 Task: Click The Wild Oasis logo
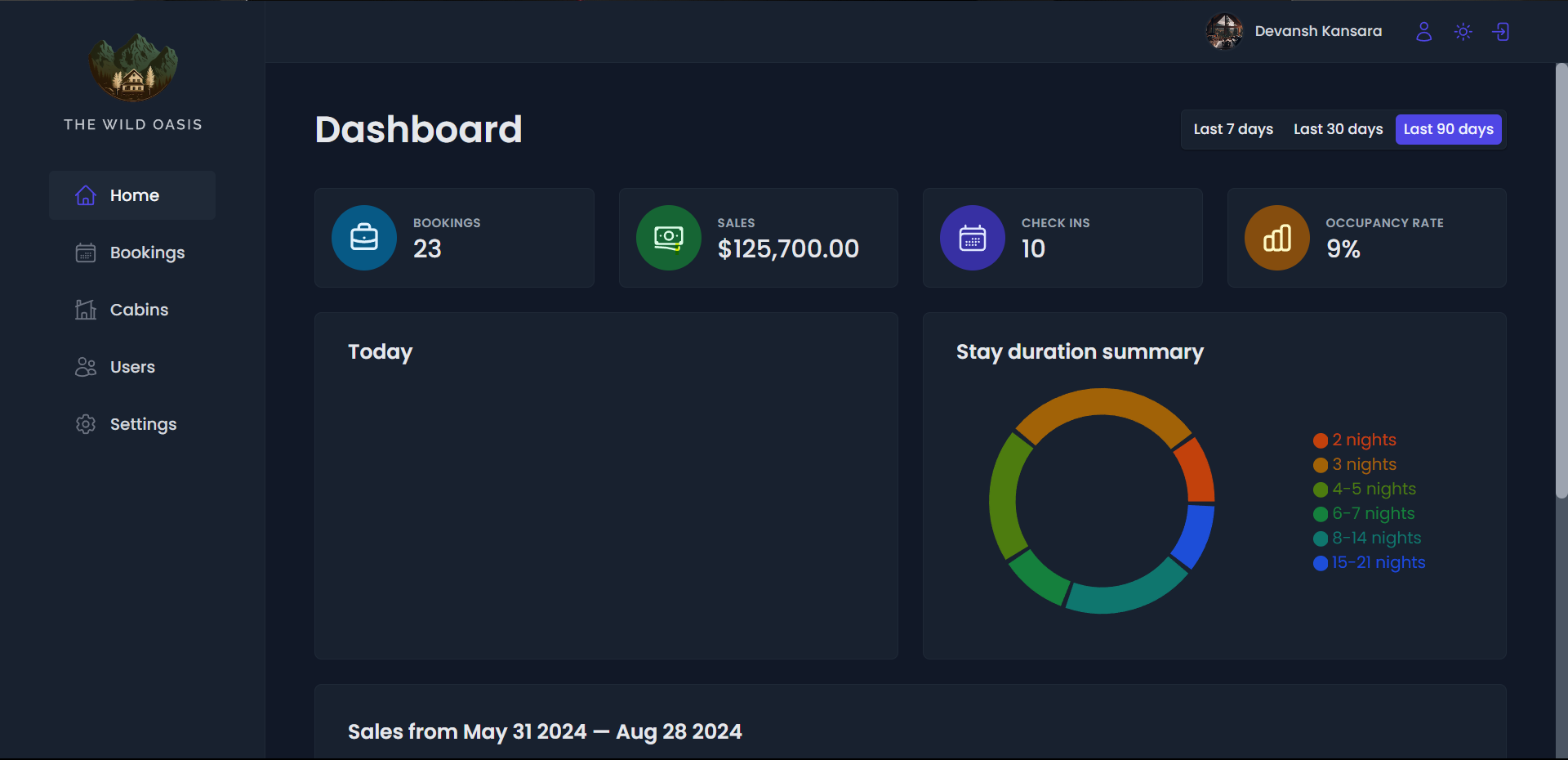click(133, 68)
